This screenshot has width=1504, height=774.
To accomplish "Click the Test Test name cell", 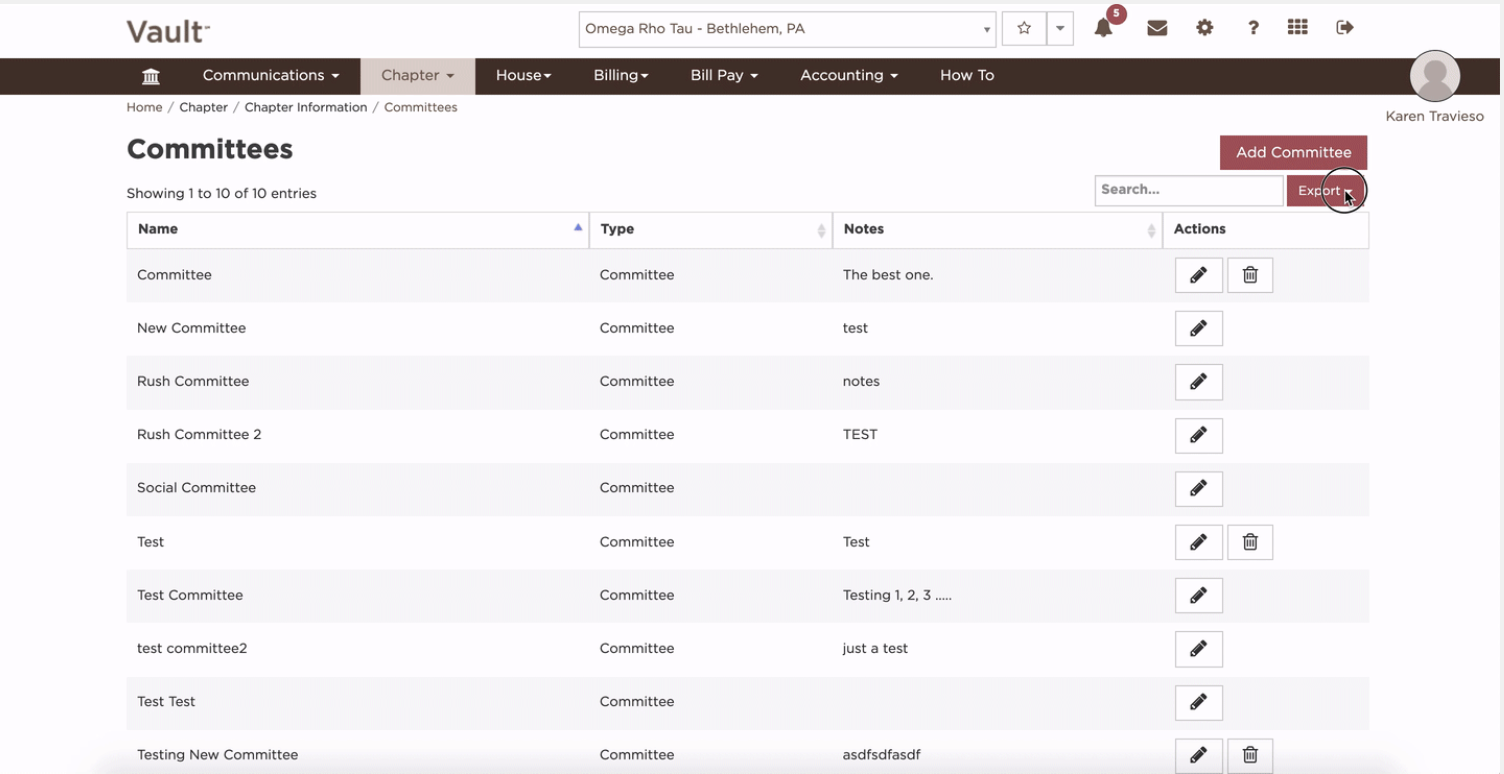I will pyautogui.click(x=166, y=702).
